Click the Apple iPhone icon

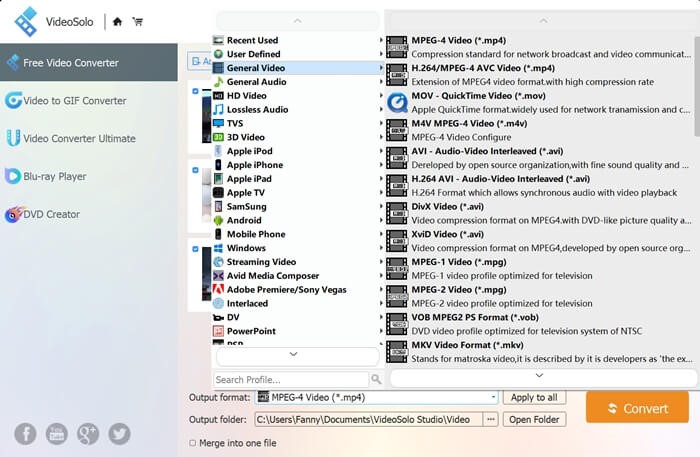pos(218,165)
